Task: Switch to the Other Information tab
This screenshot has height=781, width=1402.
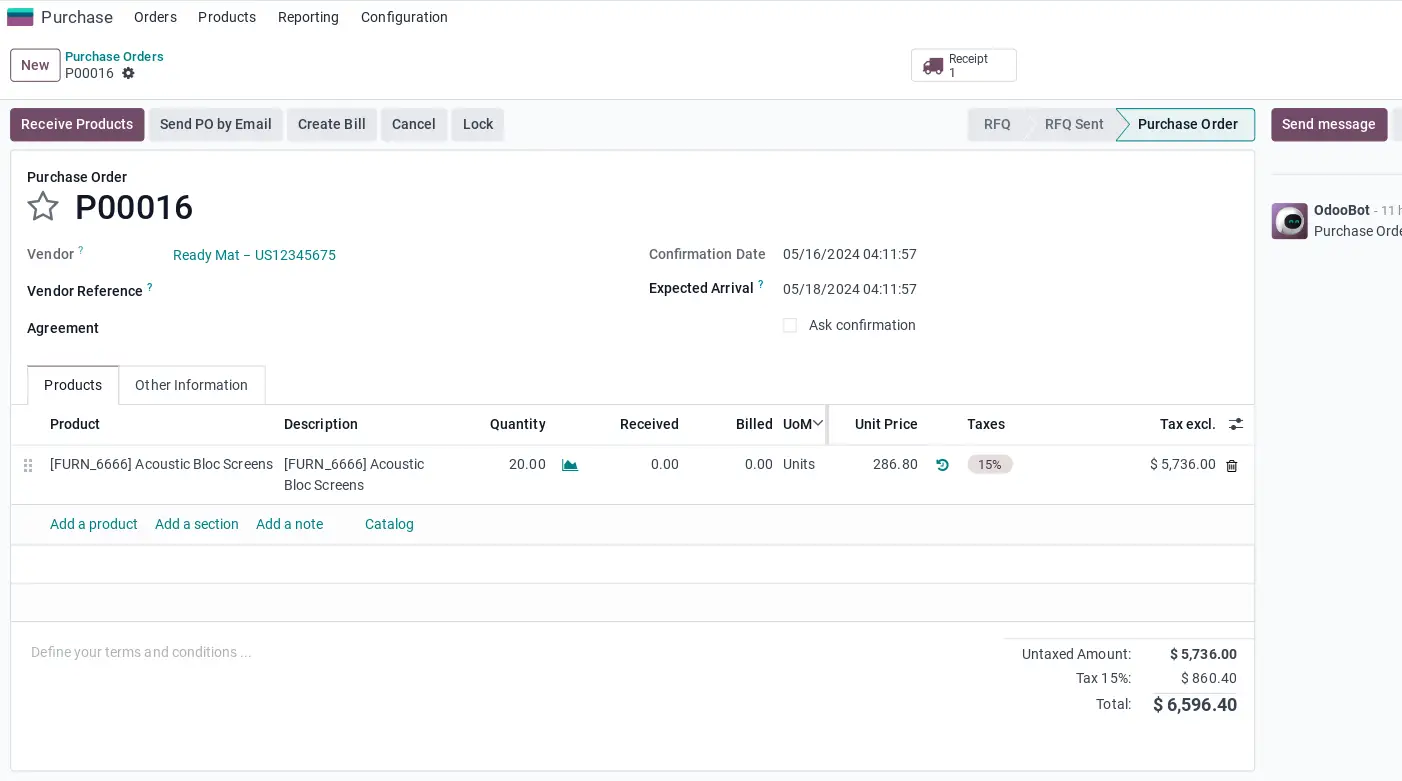Action: [191, 385]
